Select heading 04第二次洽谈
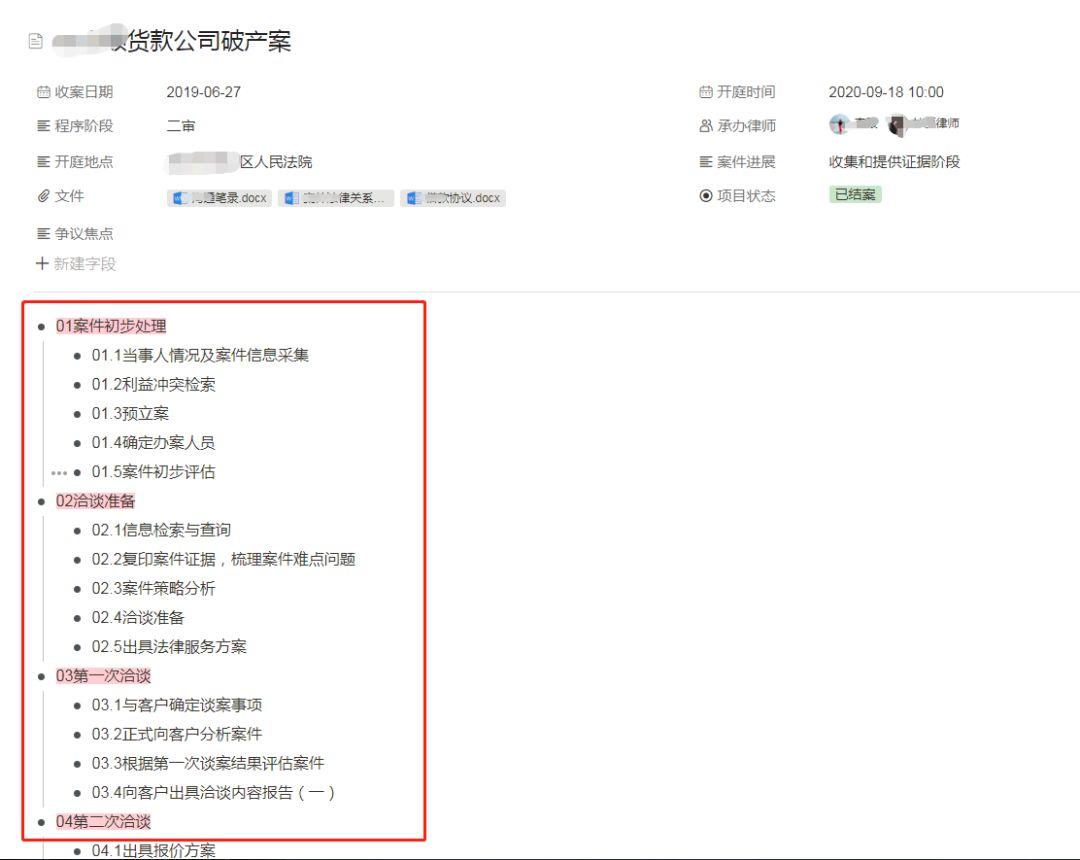1080x860 pixels. tap(103, 821)
